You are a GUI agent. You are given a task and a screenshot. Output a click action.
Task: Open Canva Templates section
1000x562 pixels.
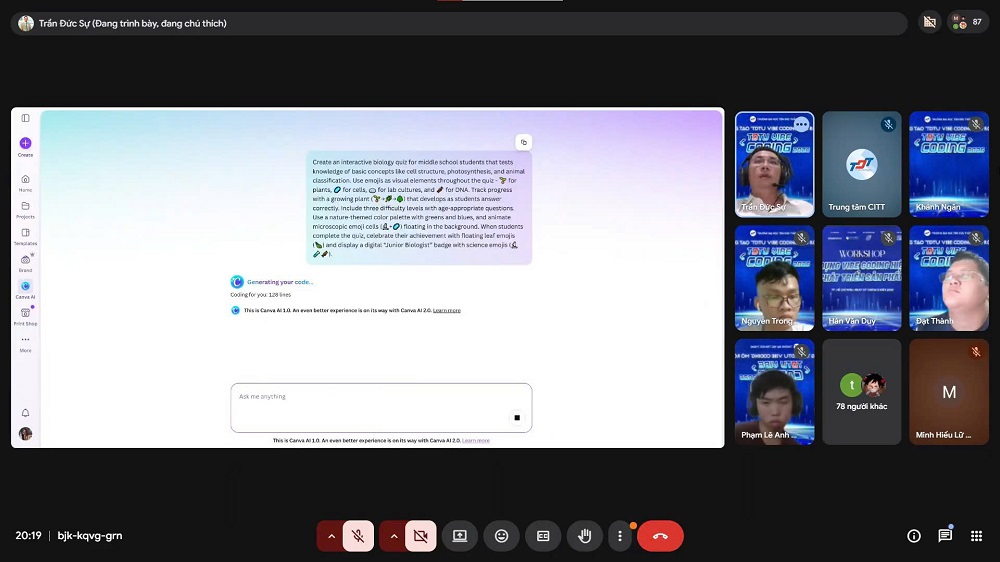pos(26,237)
